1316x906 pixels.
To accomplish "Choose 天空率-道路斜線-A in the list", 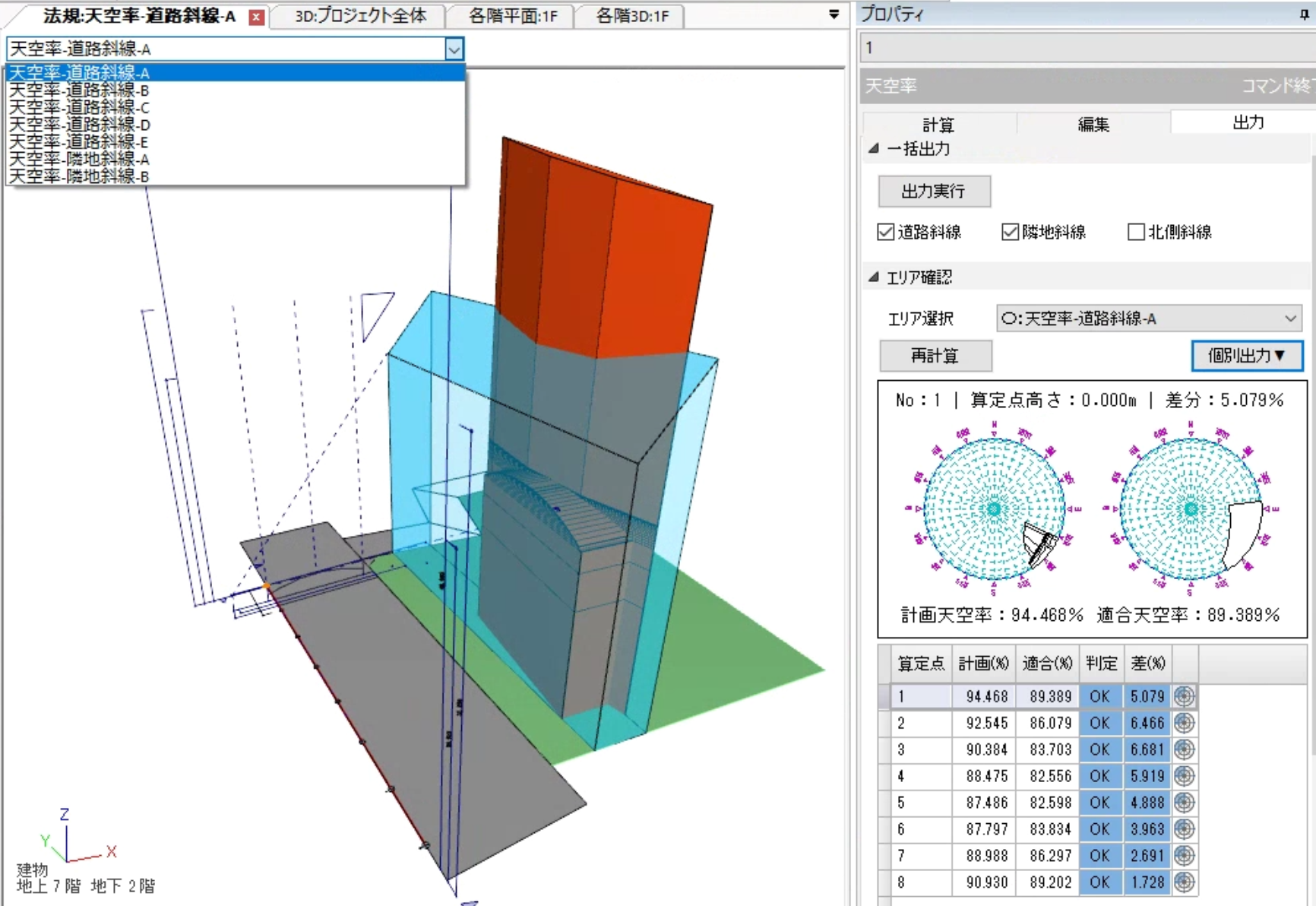I will (x=236, y=73).
